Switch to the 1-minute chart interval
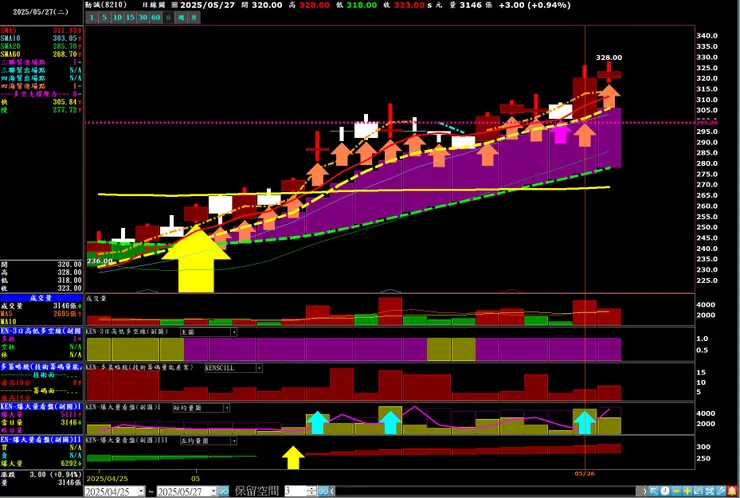740x498 pixels. click(x=92, y=17)
